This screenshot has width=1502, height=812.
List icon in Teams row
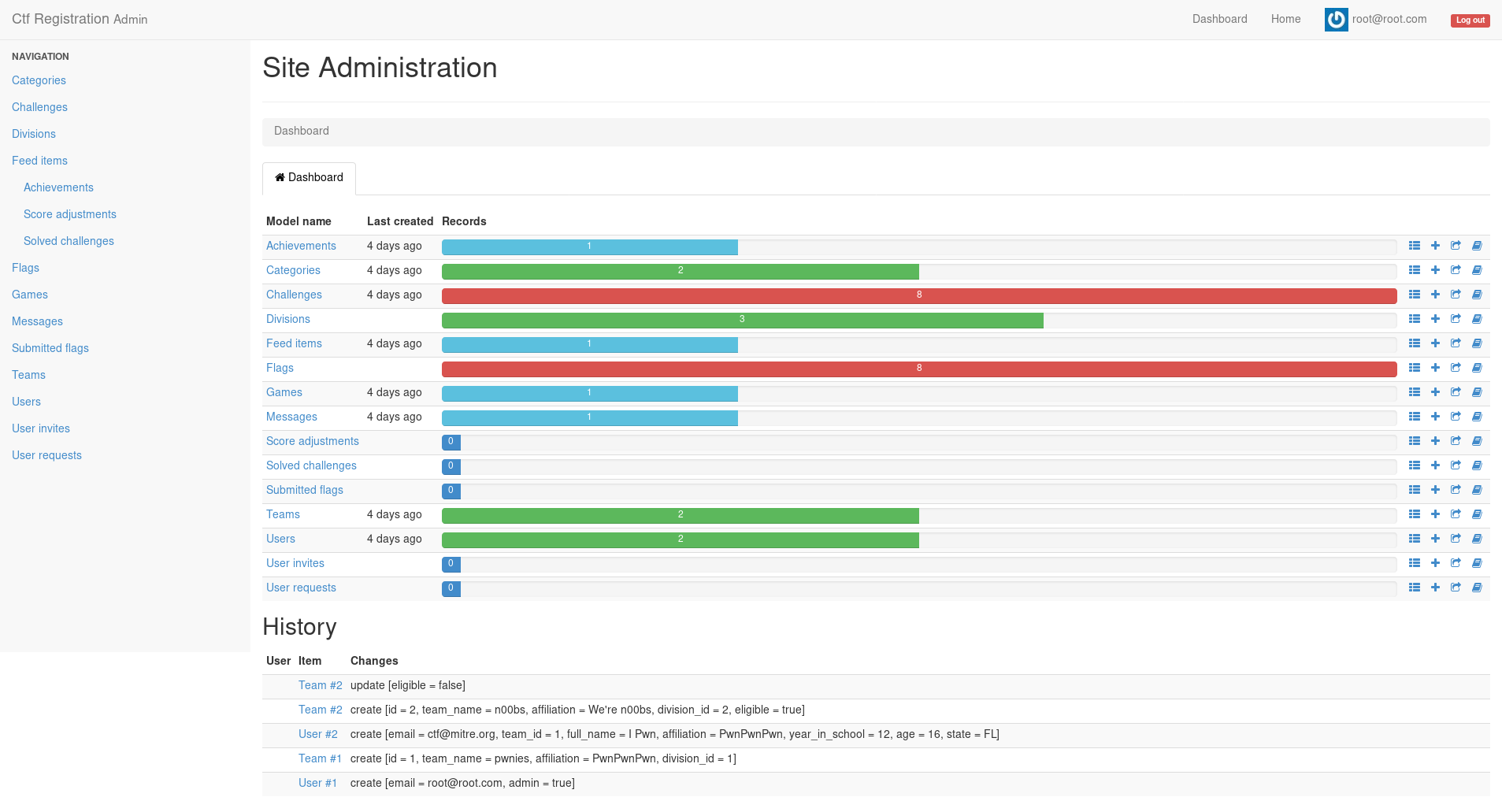click(1415, 514)
